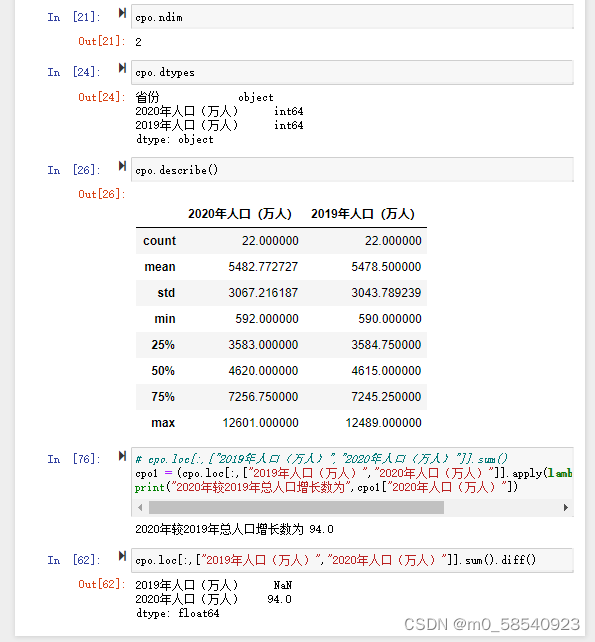Click max value 12489.000000
The image size is (595, 642).
(383, 423)
